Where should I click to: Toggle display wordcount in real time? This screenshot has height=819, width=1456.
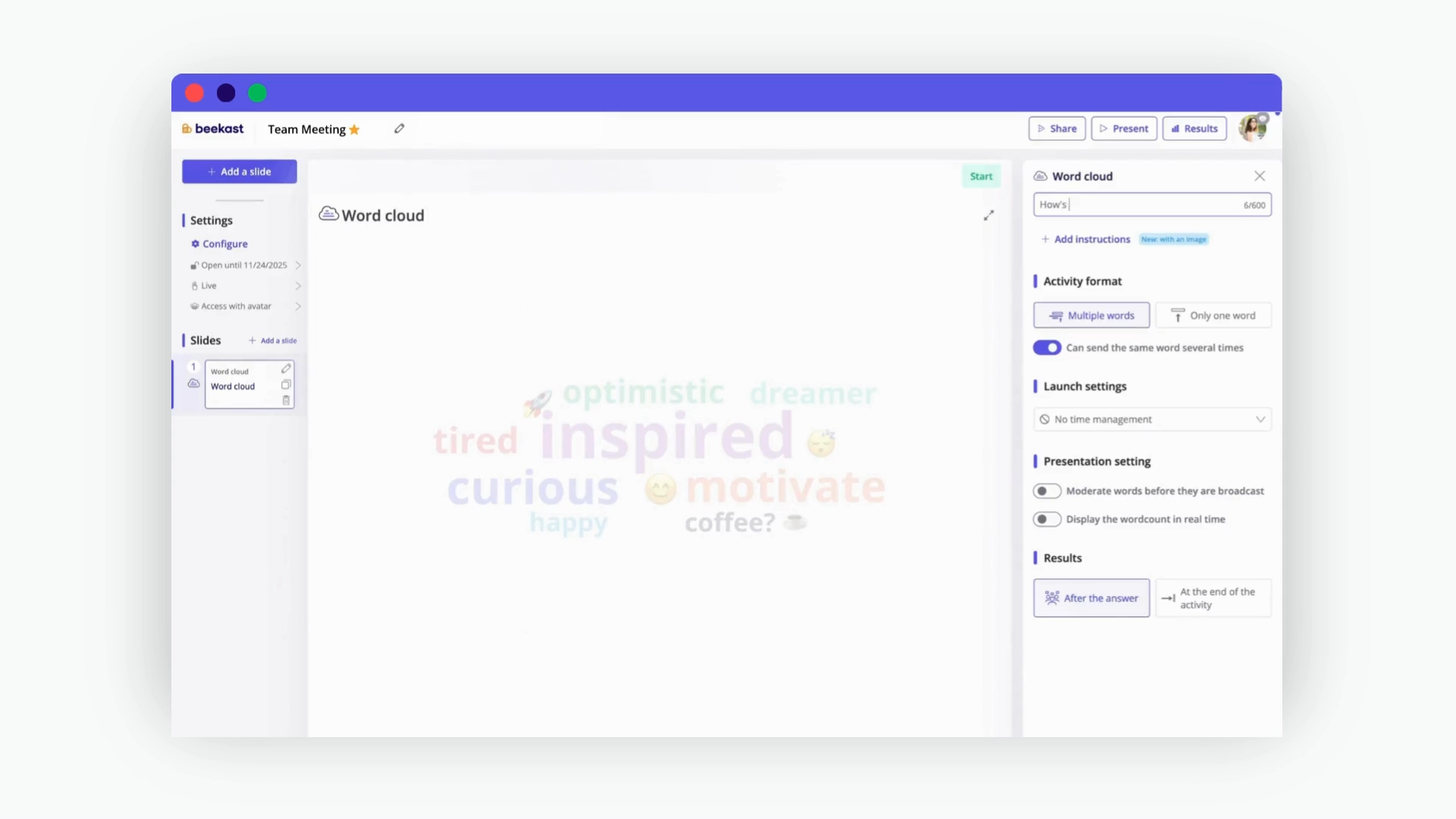1046,519
